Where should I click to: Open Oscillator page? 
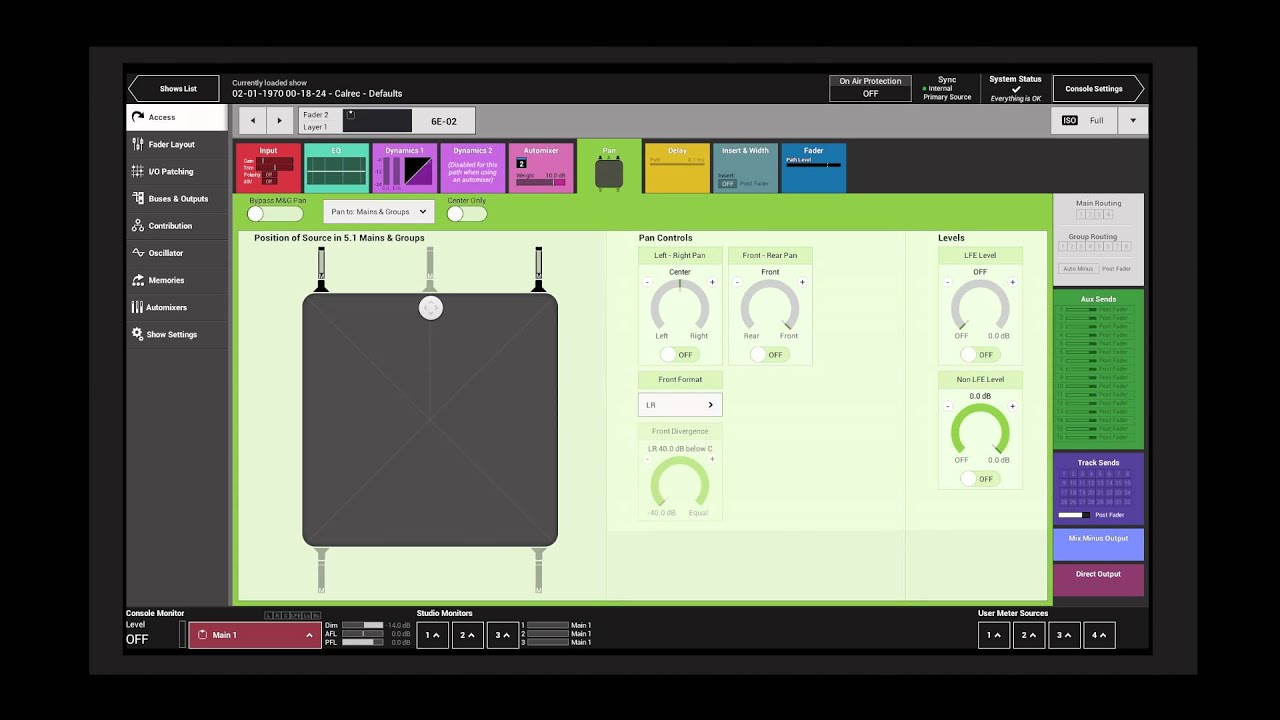(x=177, y=253)
